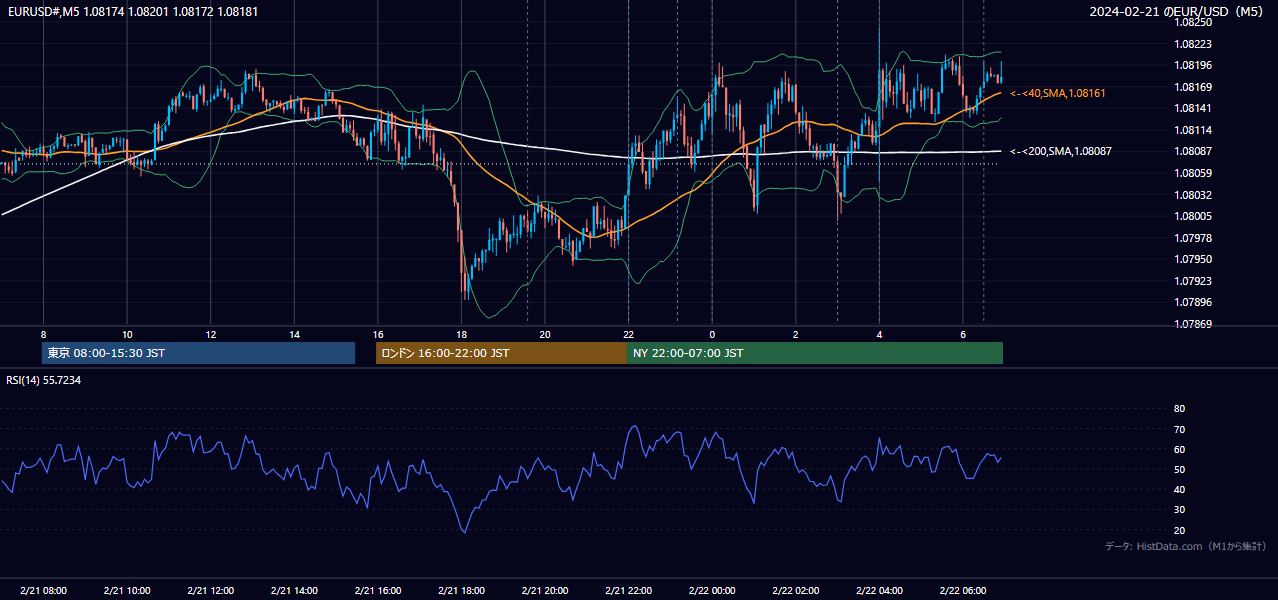Click the NY 22:00-07:00 JST session bar
This screenshot has width=1278, height=600.
pos(815,353)
